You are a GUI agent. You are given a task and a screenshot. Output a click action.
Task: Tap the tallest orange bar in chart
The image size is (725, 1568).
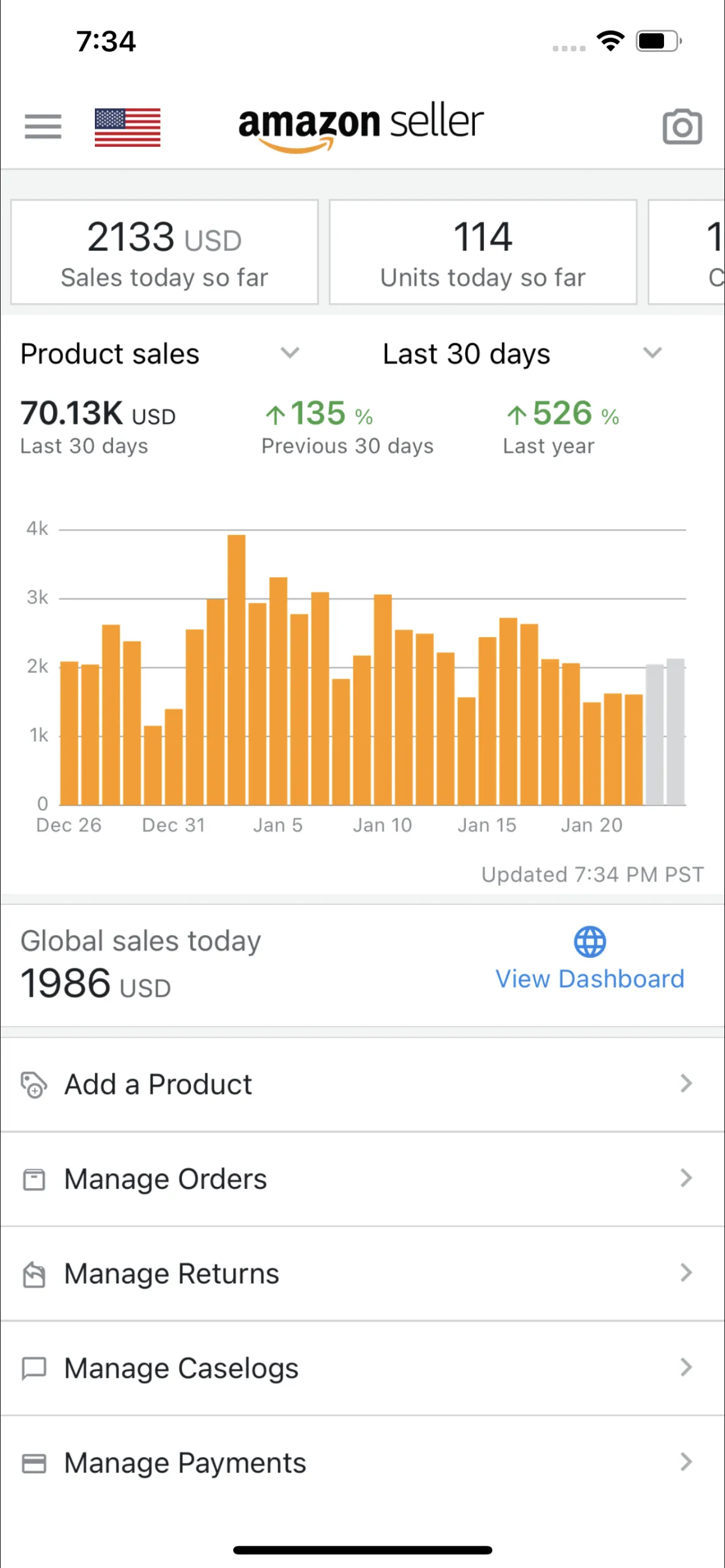237,670
